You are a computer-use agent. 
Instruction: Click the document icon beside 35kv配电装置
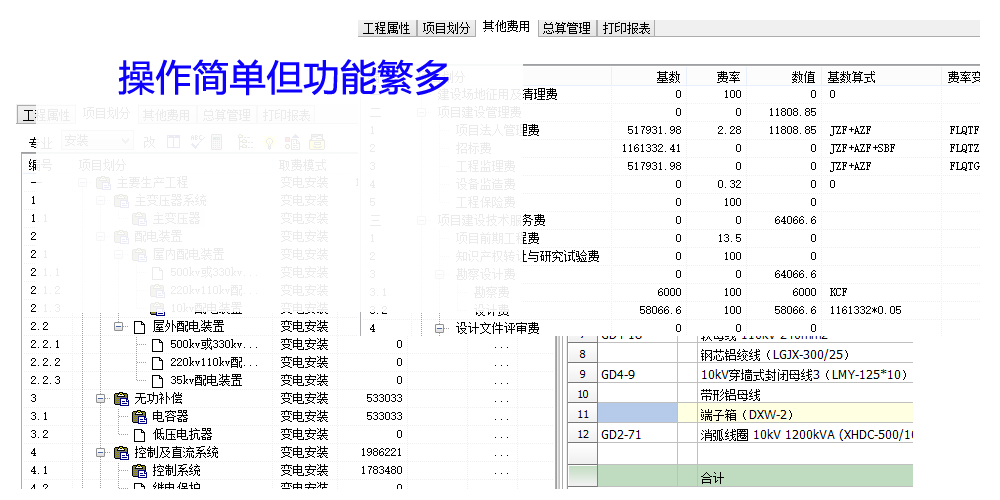click(158, 381)
